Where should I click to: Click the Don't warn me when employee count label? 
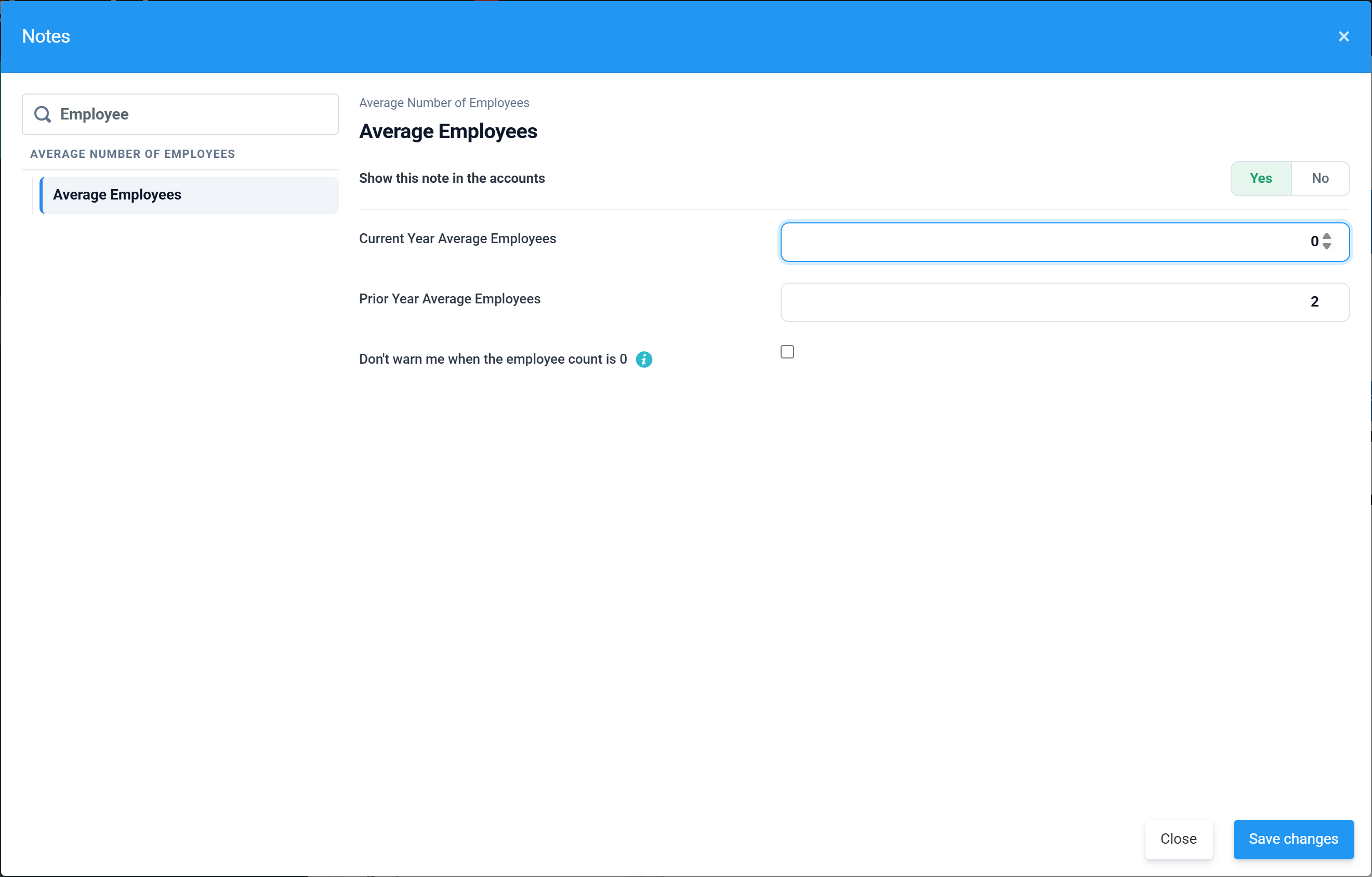[493, 360]
